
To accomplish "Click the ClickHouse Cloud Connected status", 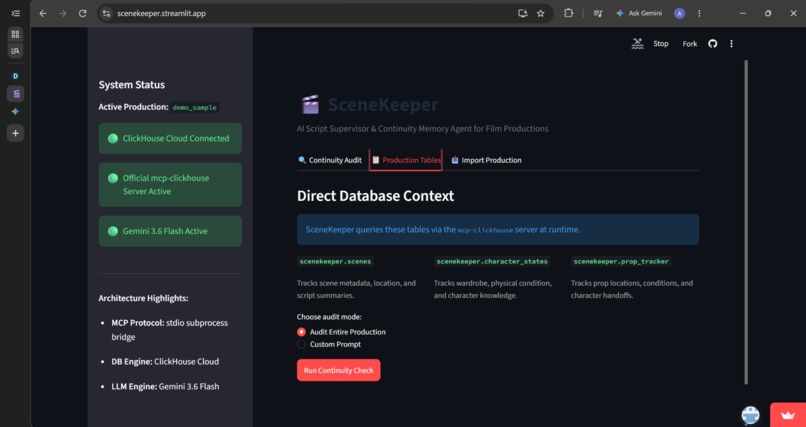I will (170, 138).
